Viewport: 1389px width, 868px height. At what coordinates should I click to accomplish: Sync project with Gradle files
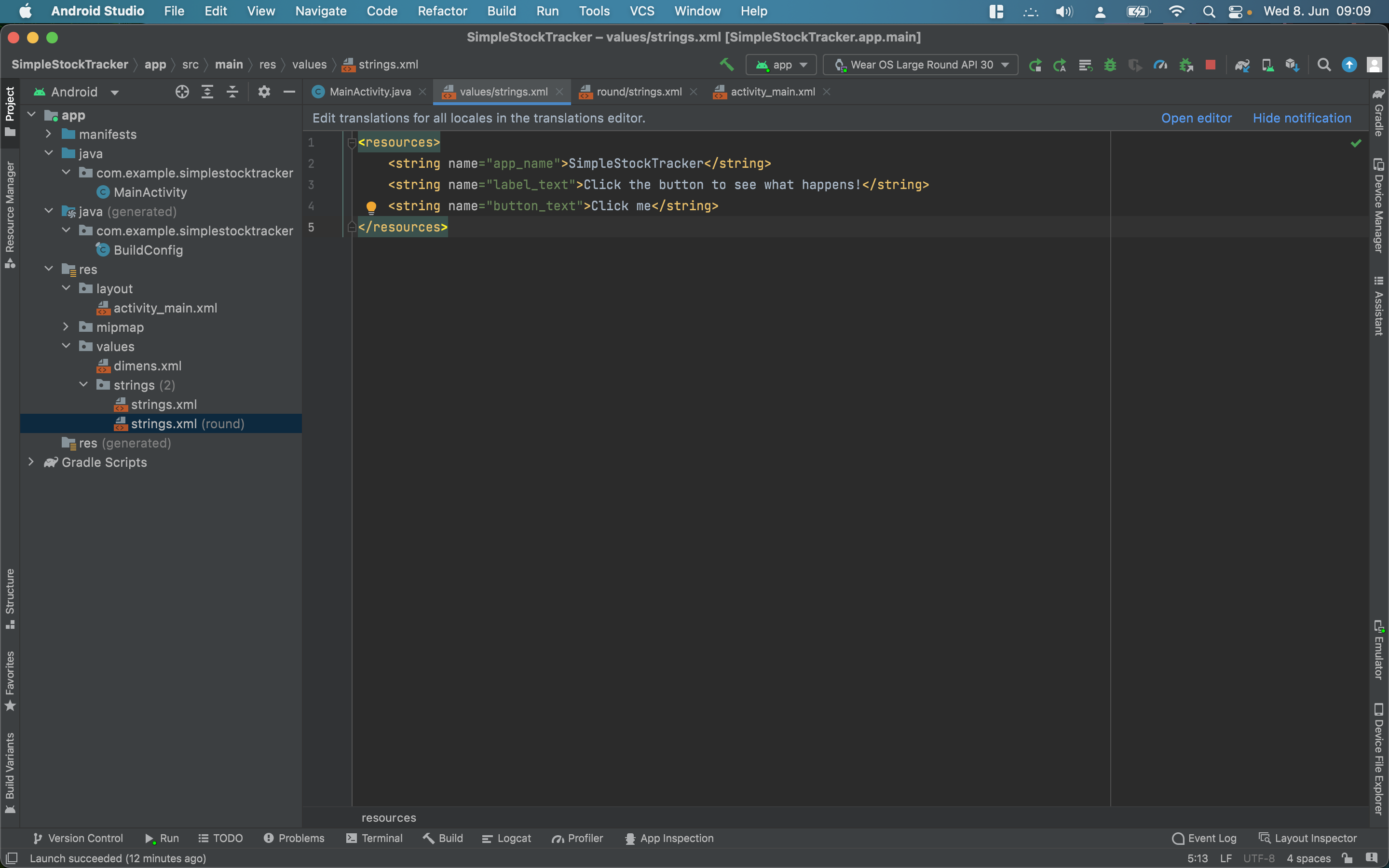point(1242,65)
